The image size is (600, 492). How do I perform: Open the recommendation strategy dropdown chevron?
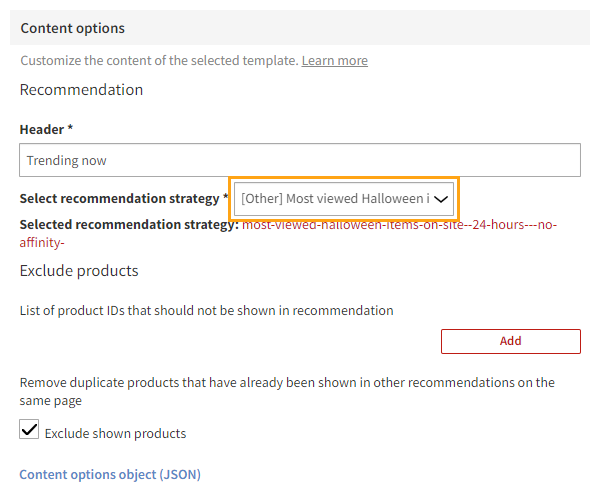441,199
